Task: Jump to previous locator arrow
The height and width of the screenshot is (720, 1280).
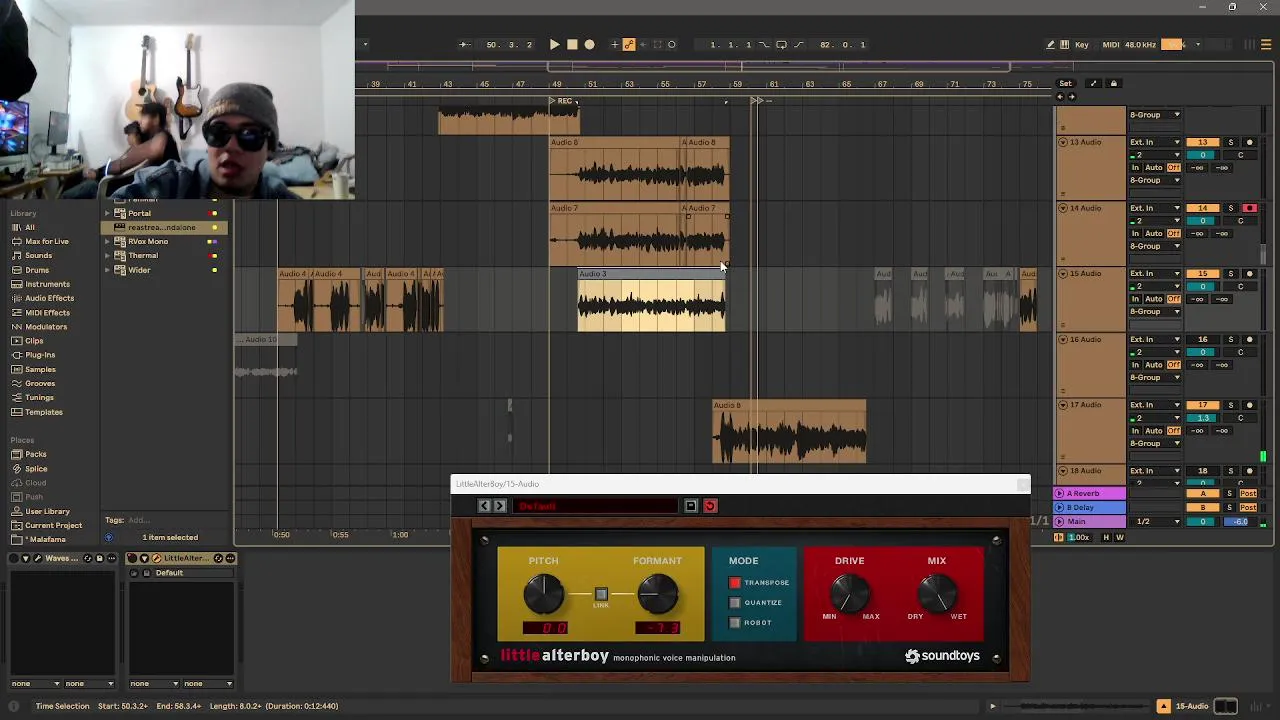Action: pos(1061,97)
